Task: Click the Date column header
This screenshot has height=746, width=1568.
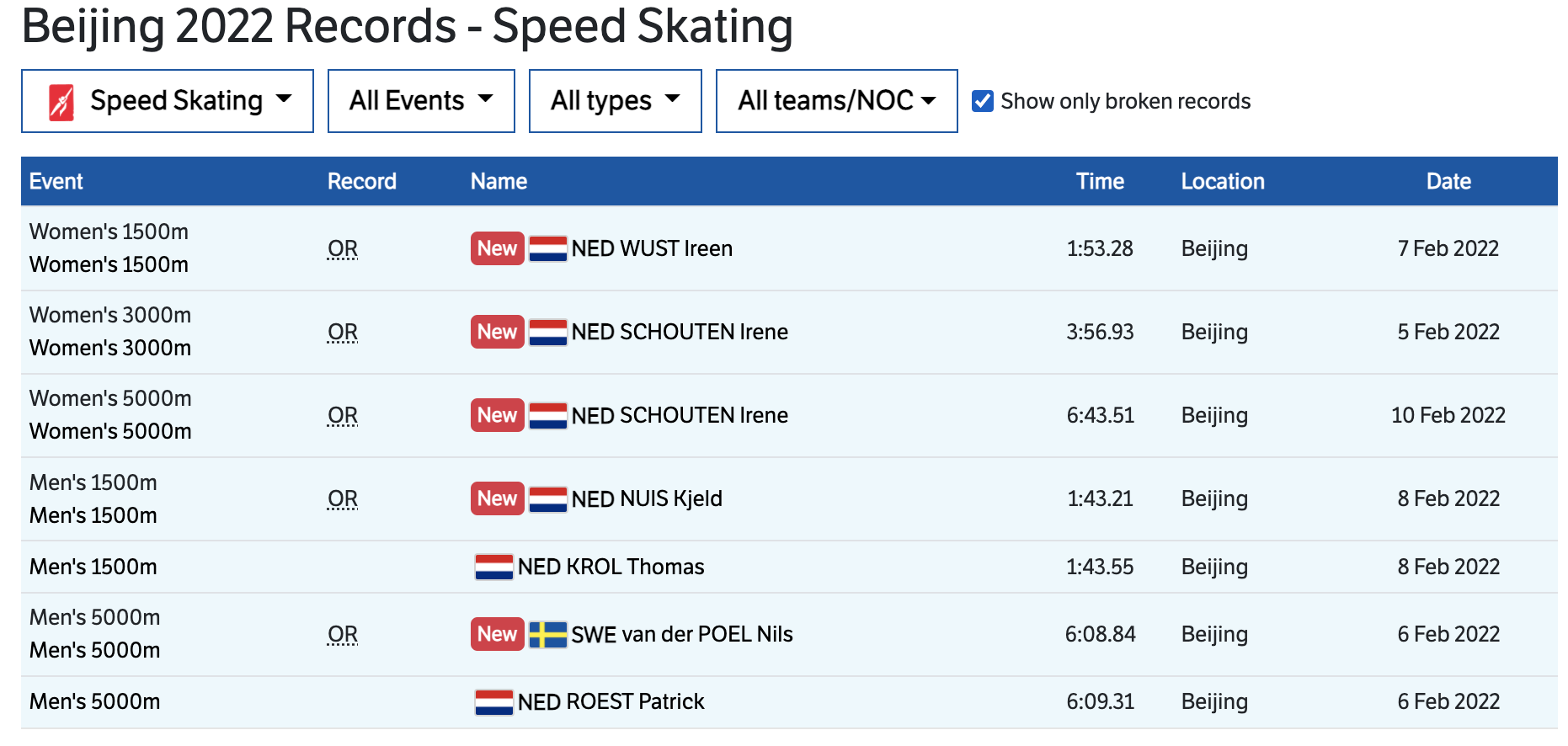Action: [1448, 182]
